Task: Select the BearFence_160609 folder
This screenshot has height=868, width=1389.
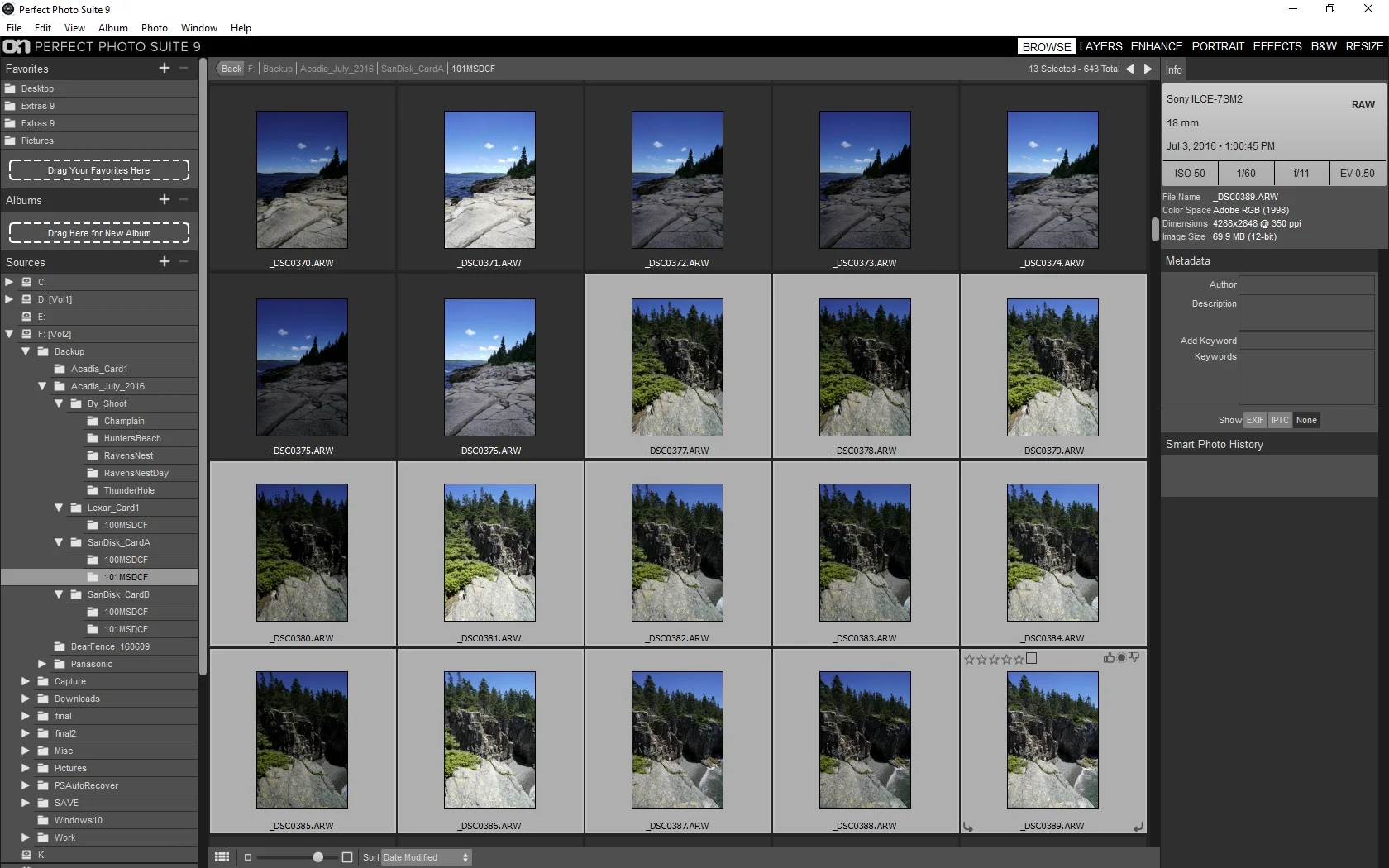Action: [110, 646]
